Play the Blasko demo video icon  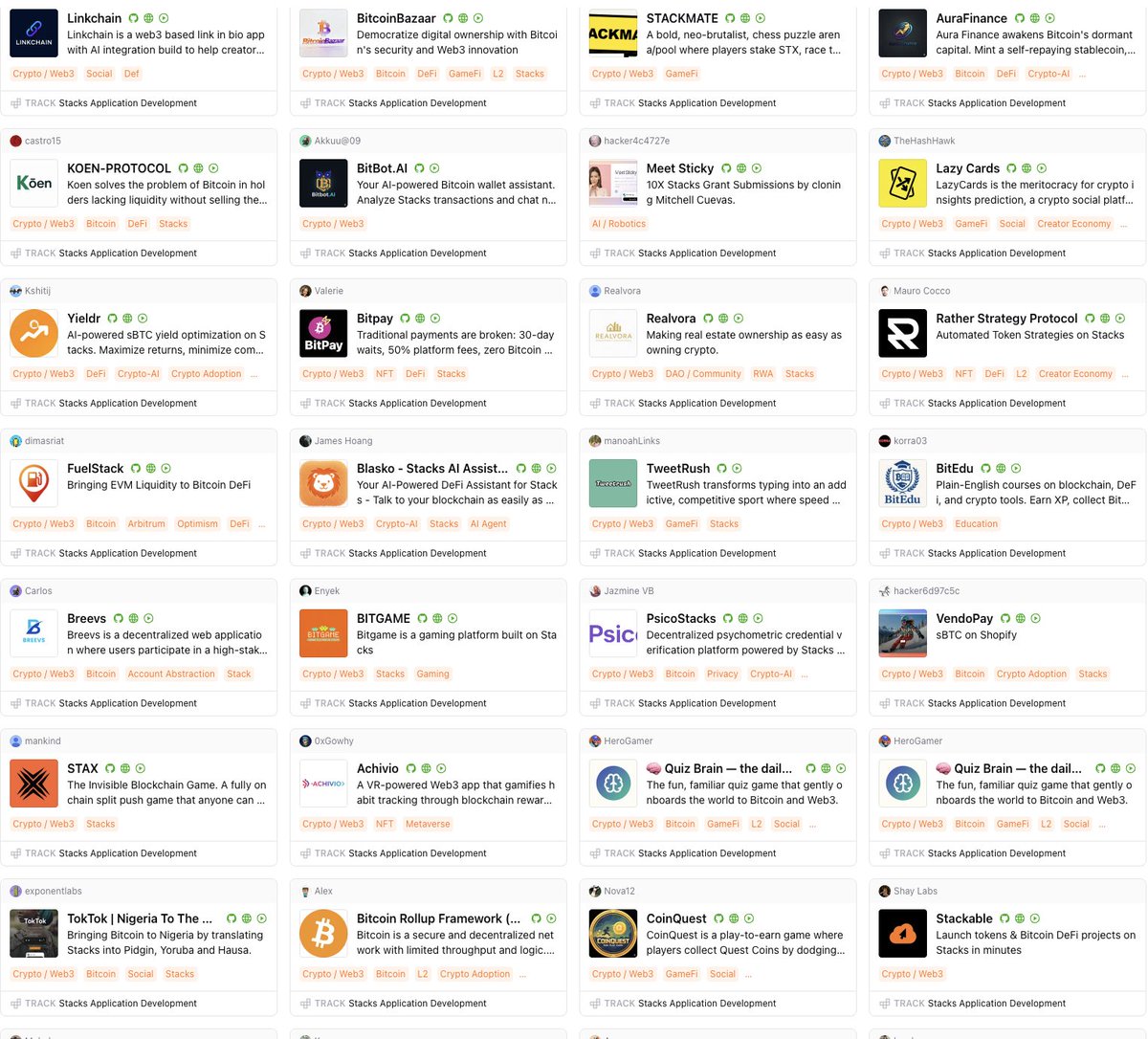point(552,469)
